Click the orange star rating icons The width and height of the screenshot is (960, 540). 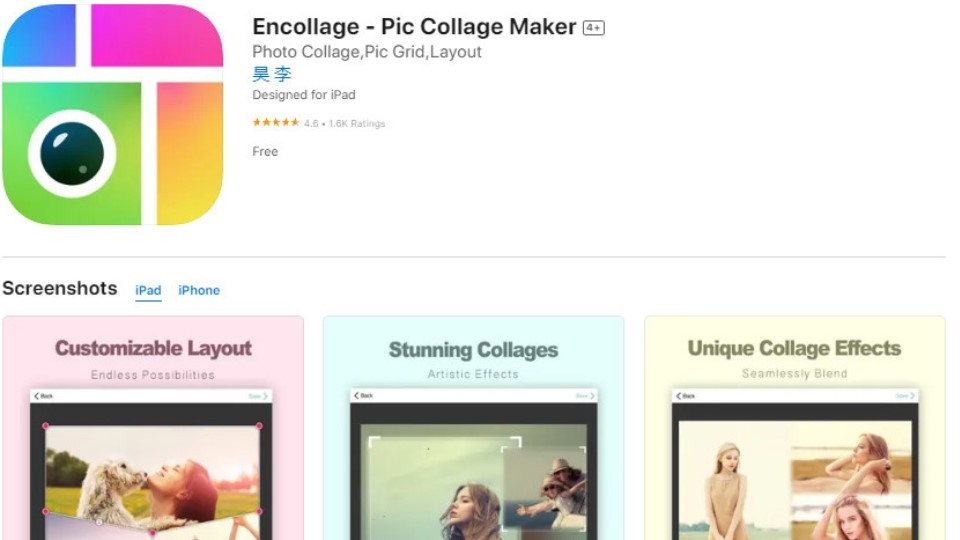275,123
